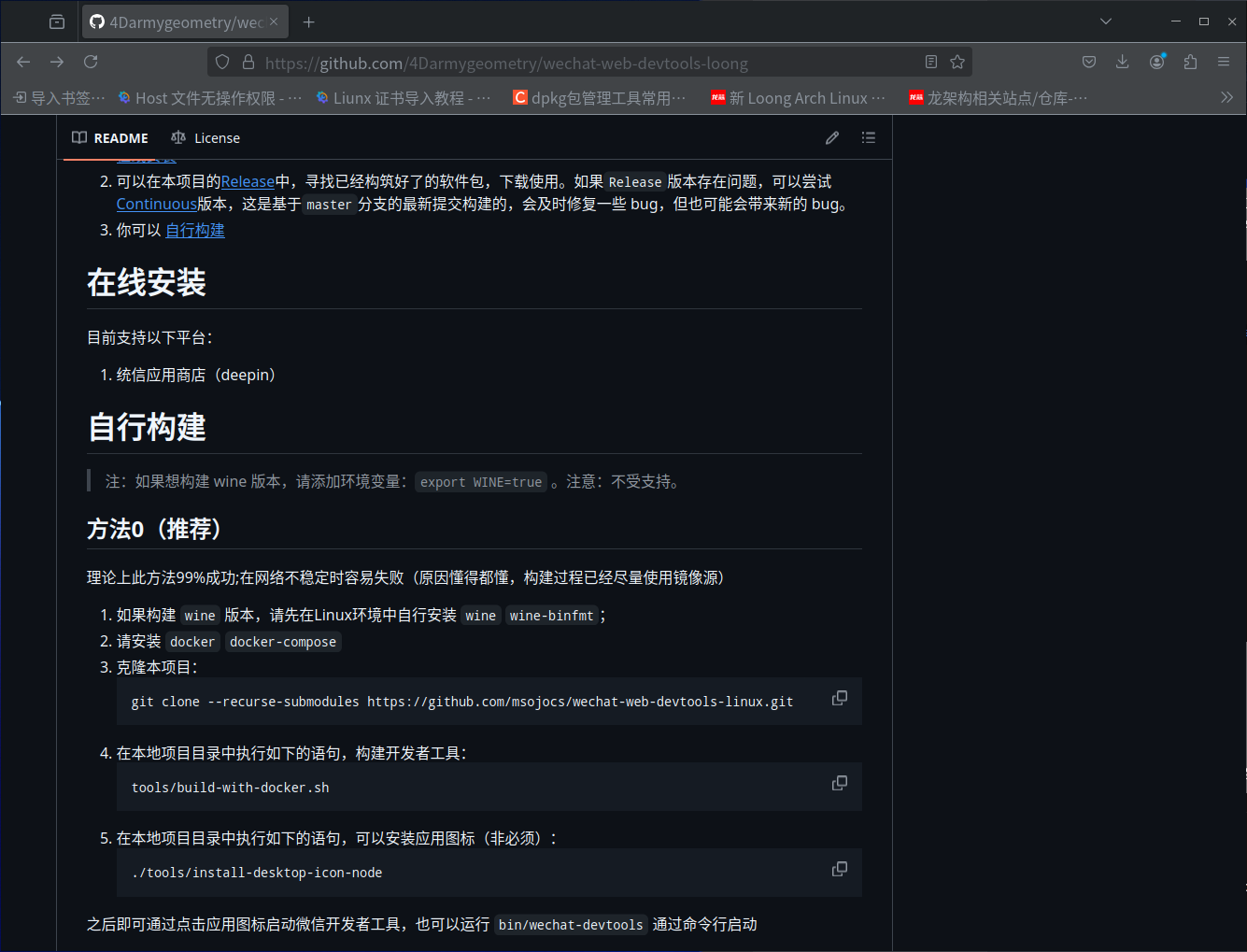This screenshot has width=1247, height=952.
Task: Open the README outline list
Action: 869,138
